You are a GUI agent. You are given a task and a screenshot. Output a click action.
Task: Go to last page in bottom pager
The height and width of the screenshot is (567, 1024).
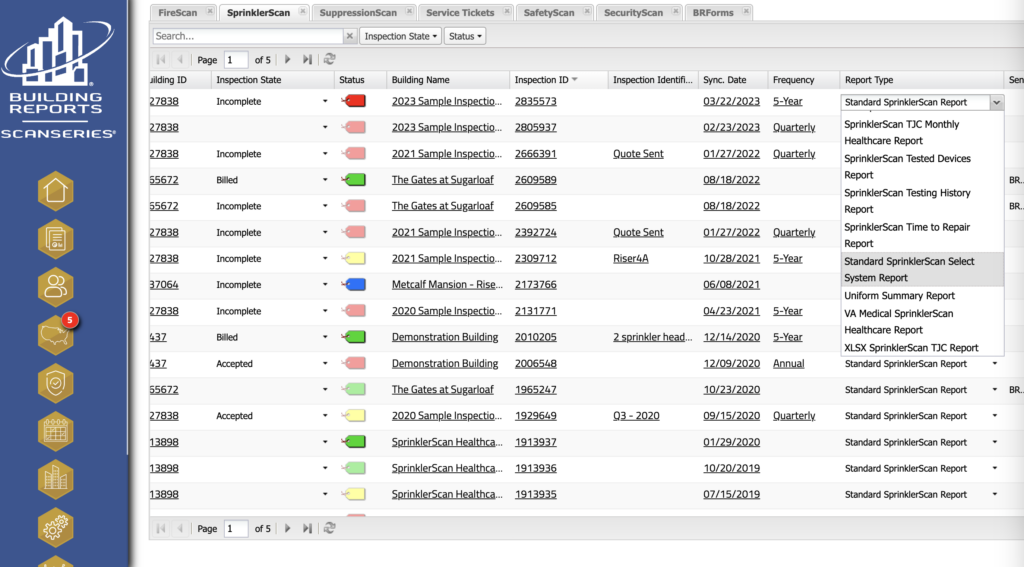point(307,528)
